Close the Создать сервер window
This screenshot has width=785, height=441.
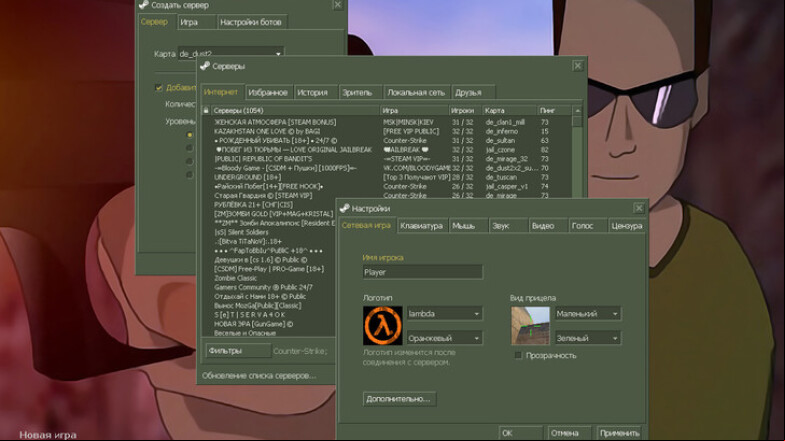tap(337, 5)
